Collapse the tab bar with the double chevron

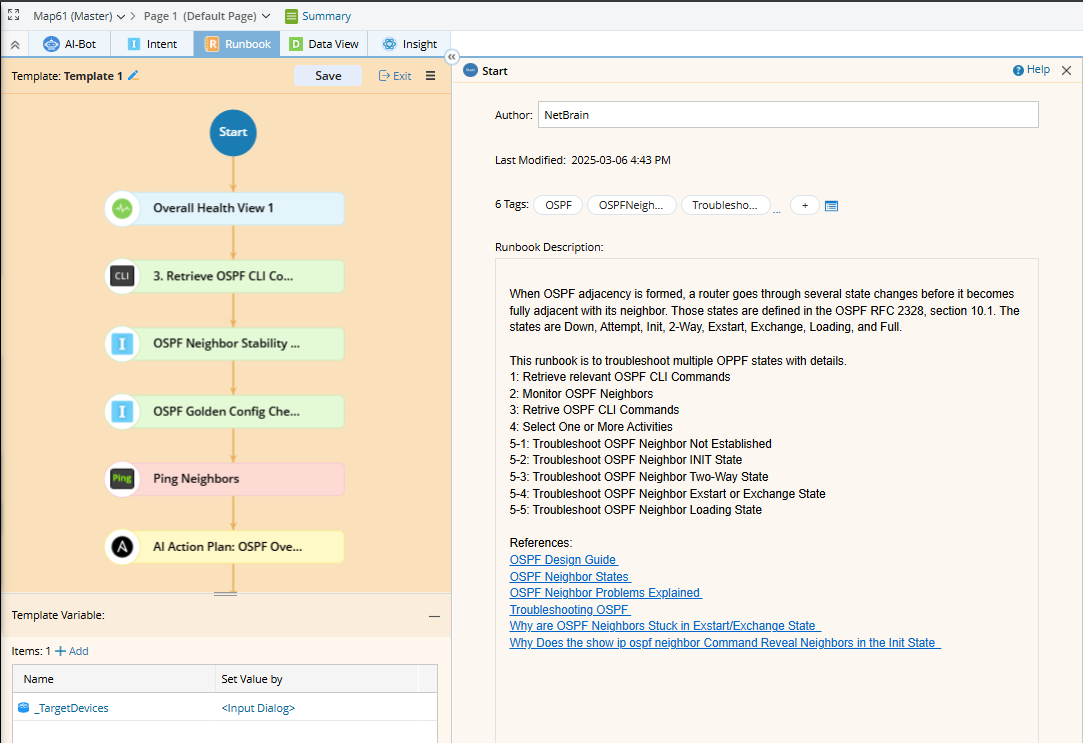click(15, 44)
